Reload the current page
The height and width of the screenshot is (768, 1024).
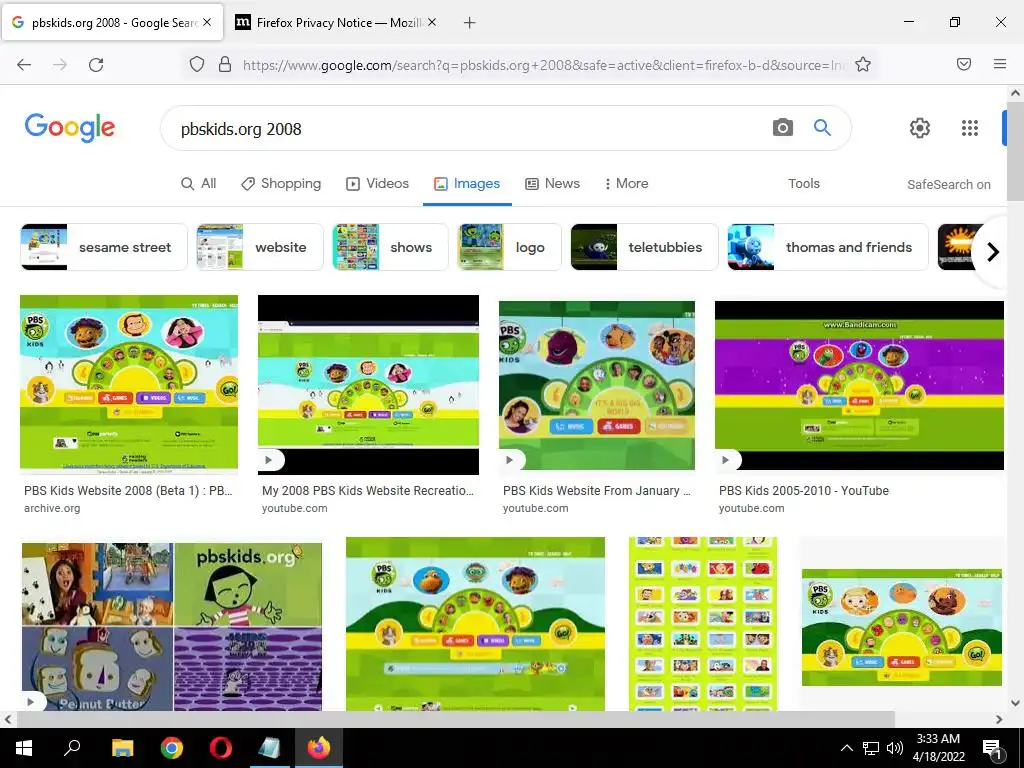click(96, 64)
